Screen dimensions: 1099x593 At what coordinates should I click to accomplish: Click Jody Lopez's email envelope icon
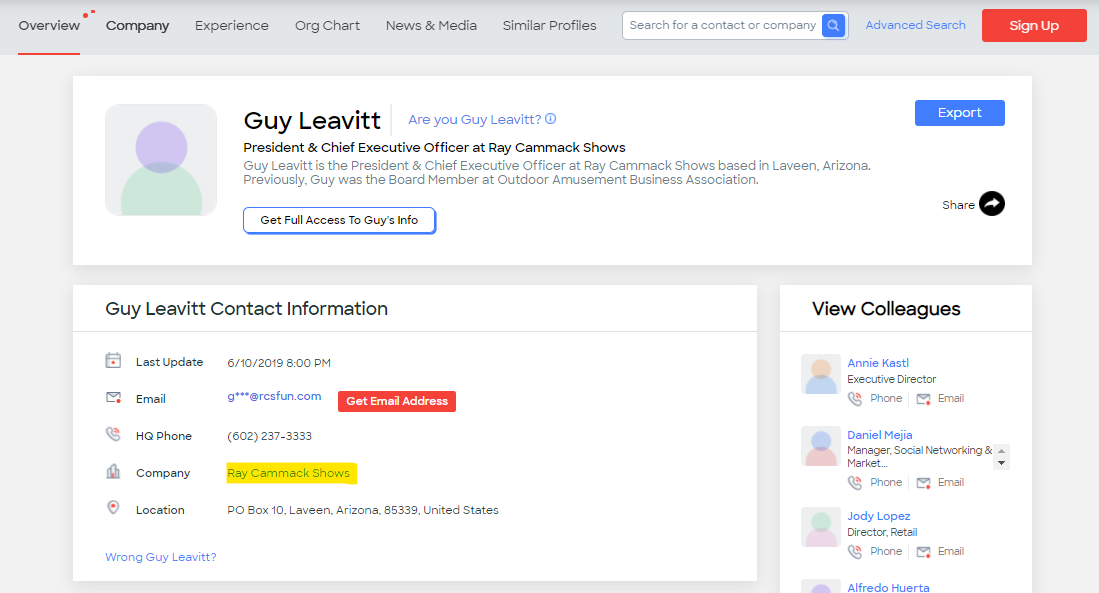pyautogui.click(x=924, y=552)
